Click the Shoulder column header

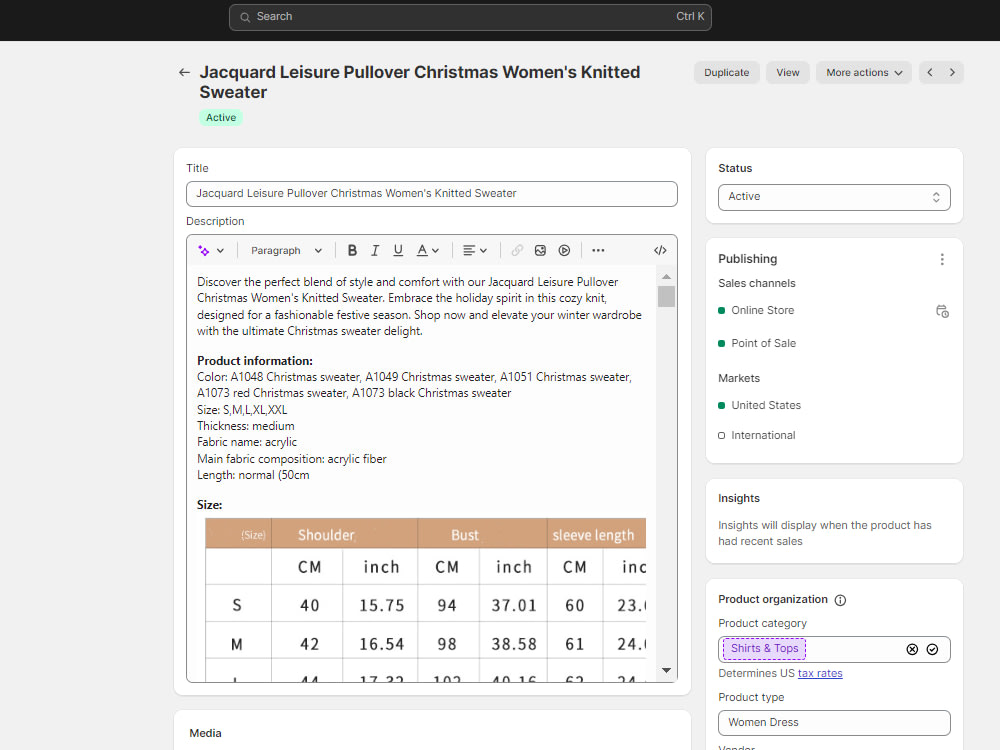coord(327,535)
